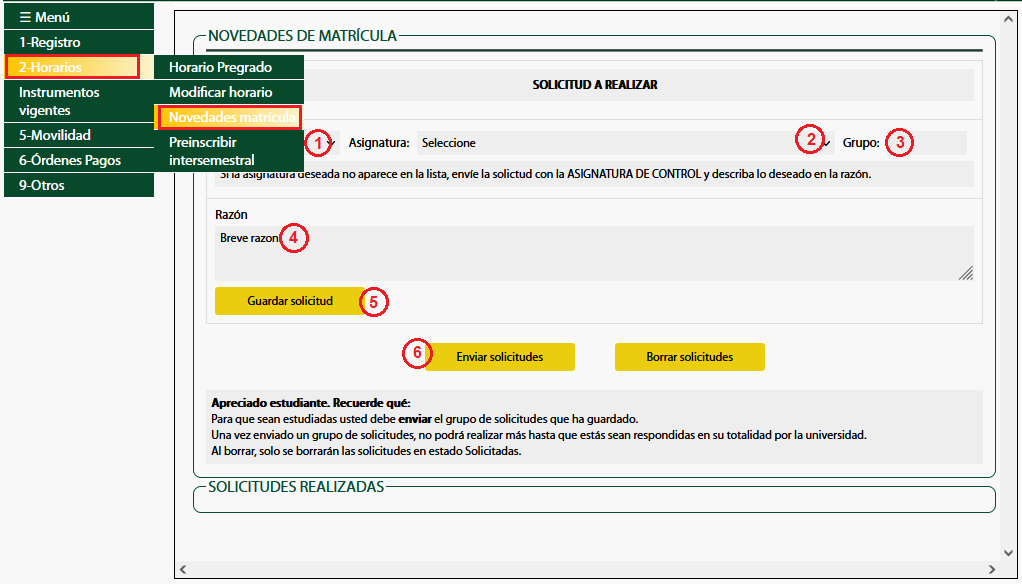Click the Guardar solicitud button
The width and height of the screenshot is (1022, 586).
click(x=290, y=301)
